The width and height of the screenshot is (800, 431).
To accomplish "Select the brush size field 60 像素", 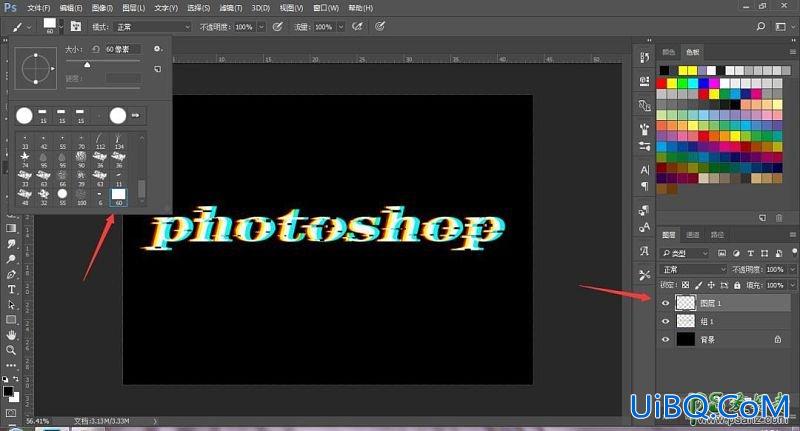I will click(x=122, y=49).
